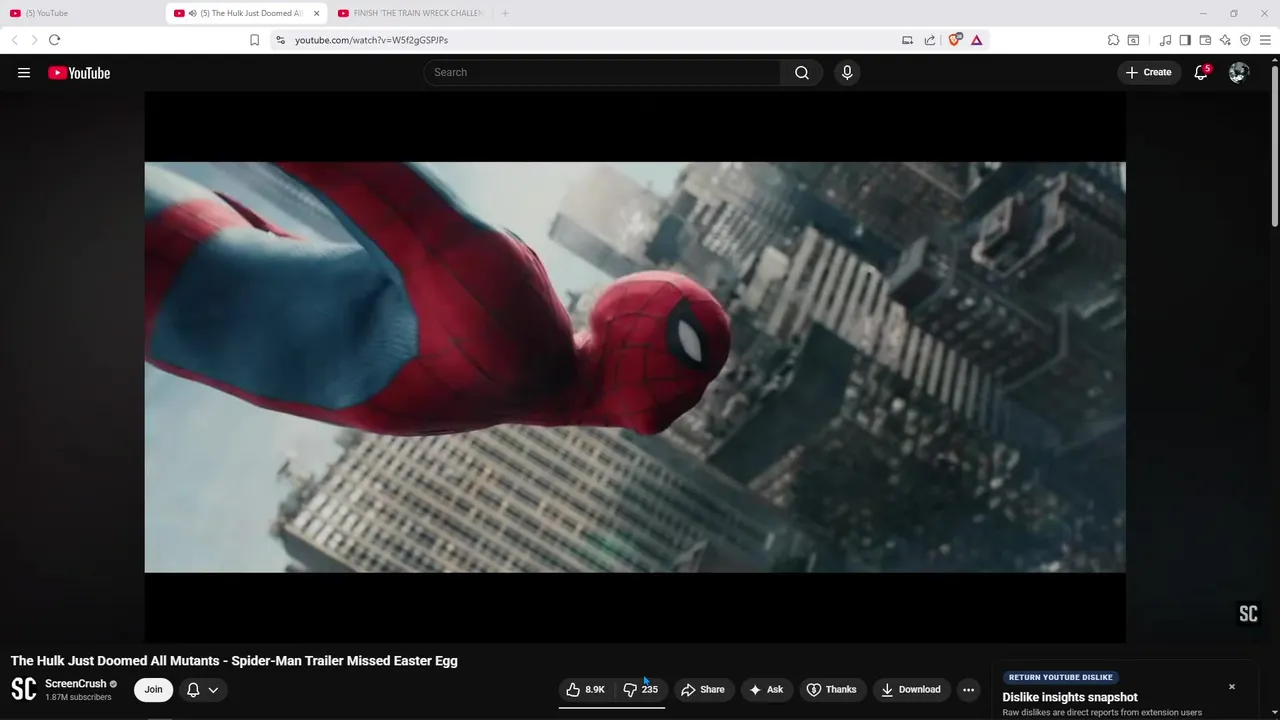Close the Hulk Just Doomed tab
Screen dimensions: 1280x720
(317, 13)
